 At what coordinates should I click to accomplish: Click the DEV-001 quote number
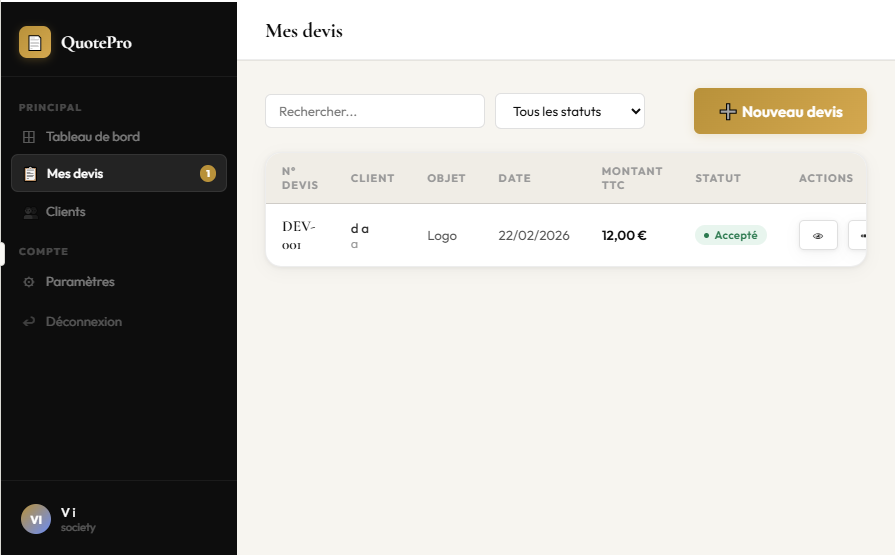298,235
